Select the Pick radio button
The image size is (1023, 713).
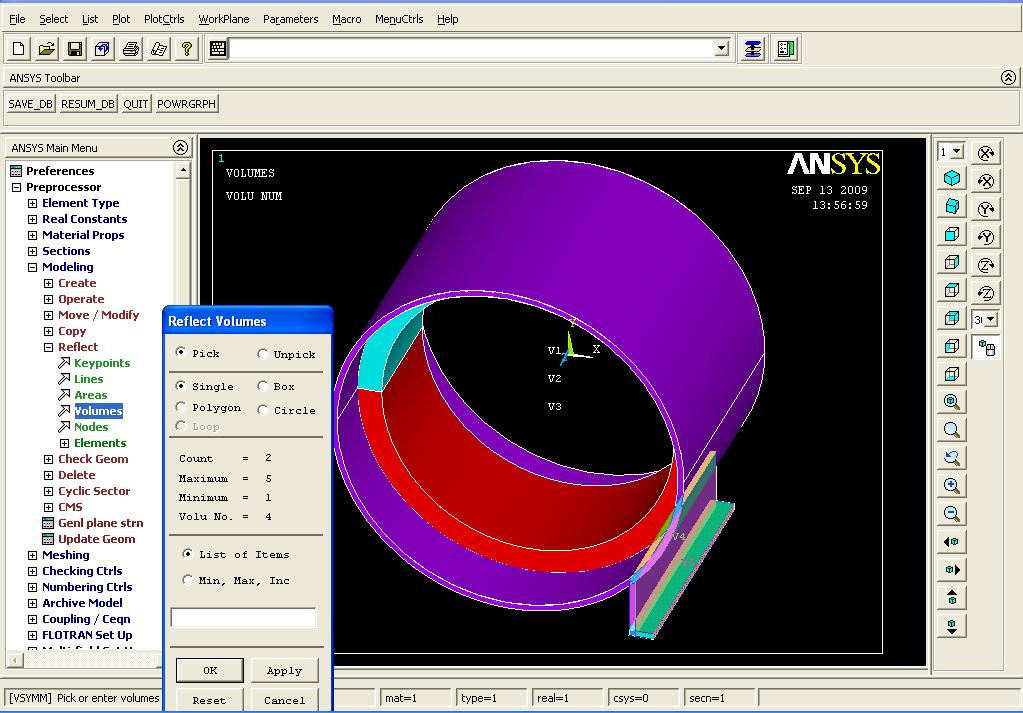181,352
